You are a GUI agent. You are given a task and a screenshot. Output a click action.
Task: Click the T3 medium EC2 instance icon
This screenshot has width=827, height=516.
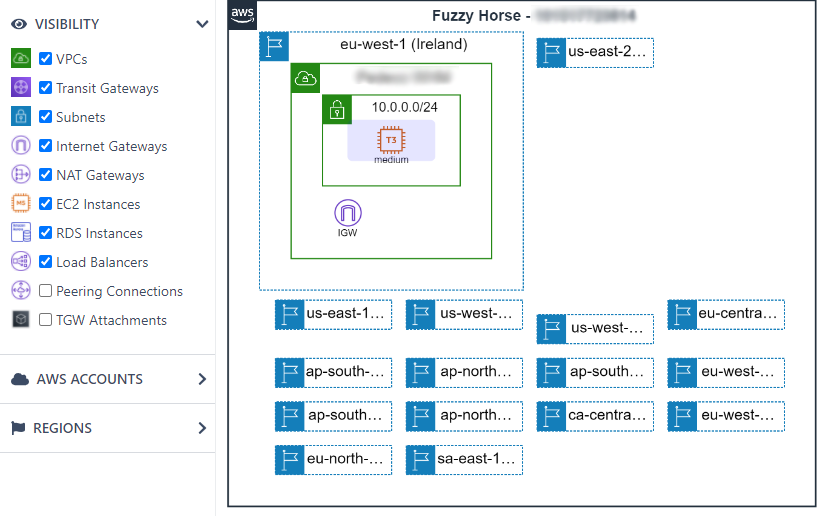coord(391,140)
